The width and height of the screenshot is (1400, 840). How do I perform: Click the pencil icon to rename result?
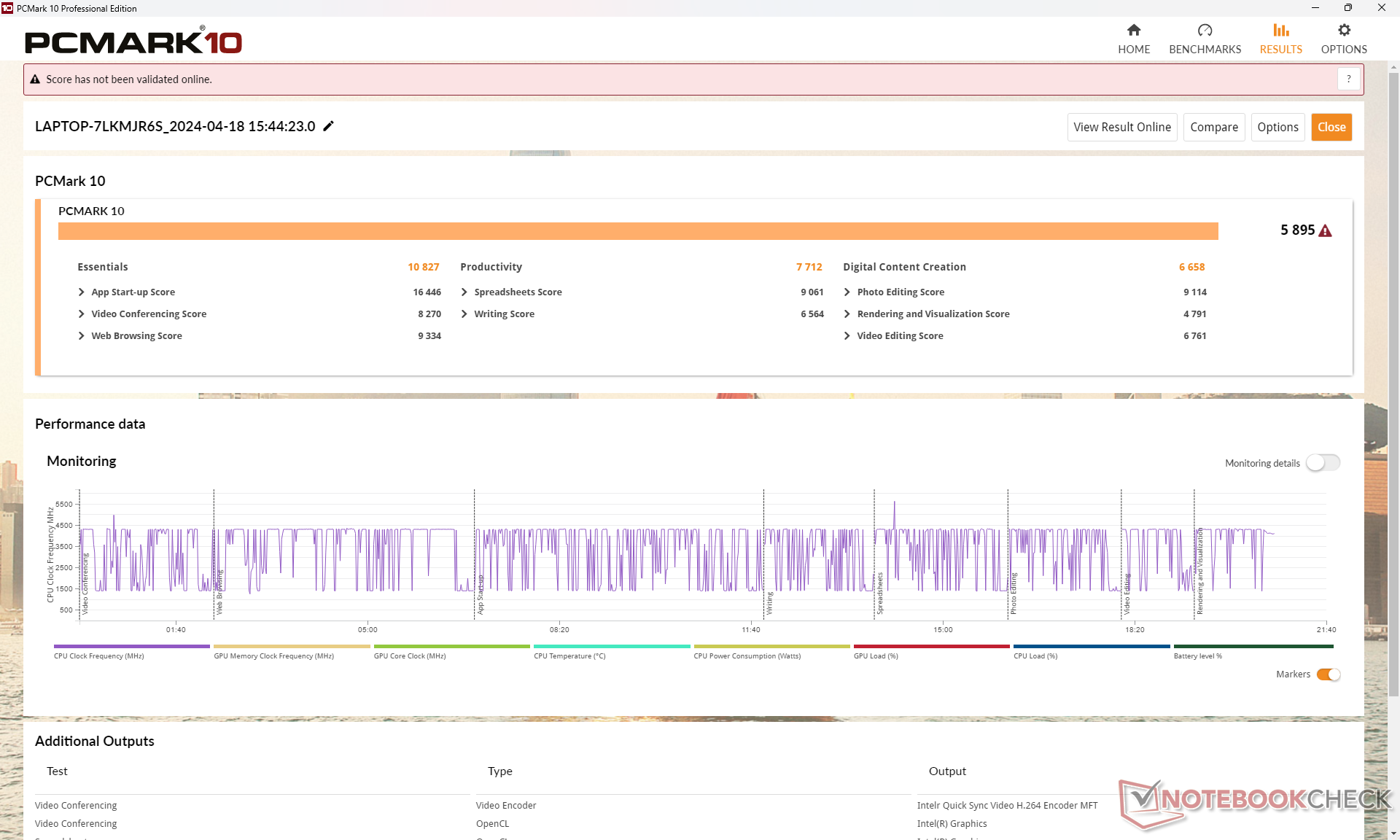pyautogui.click(x=329, y=126)
